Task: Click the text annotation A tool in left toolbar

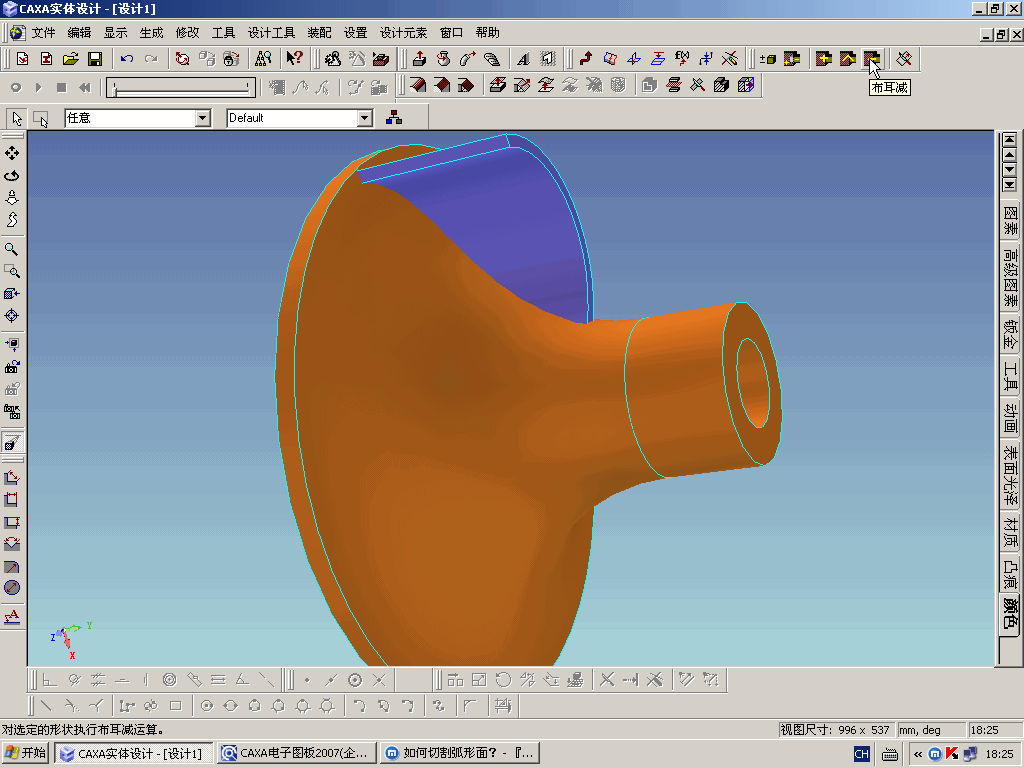Action: (12, 616)
